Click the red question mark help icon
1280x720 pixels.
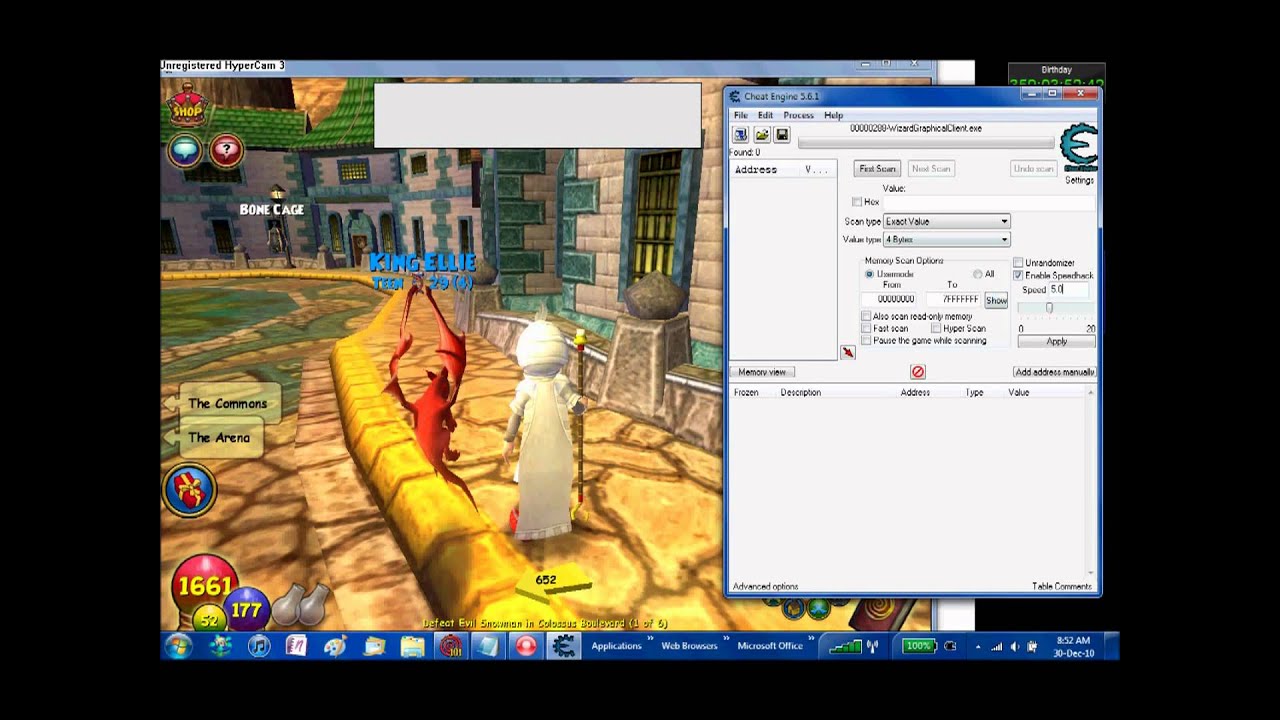click(x=227, y=151)
